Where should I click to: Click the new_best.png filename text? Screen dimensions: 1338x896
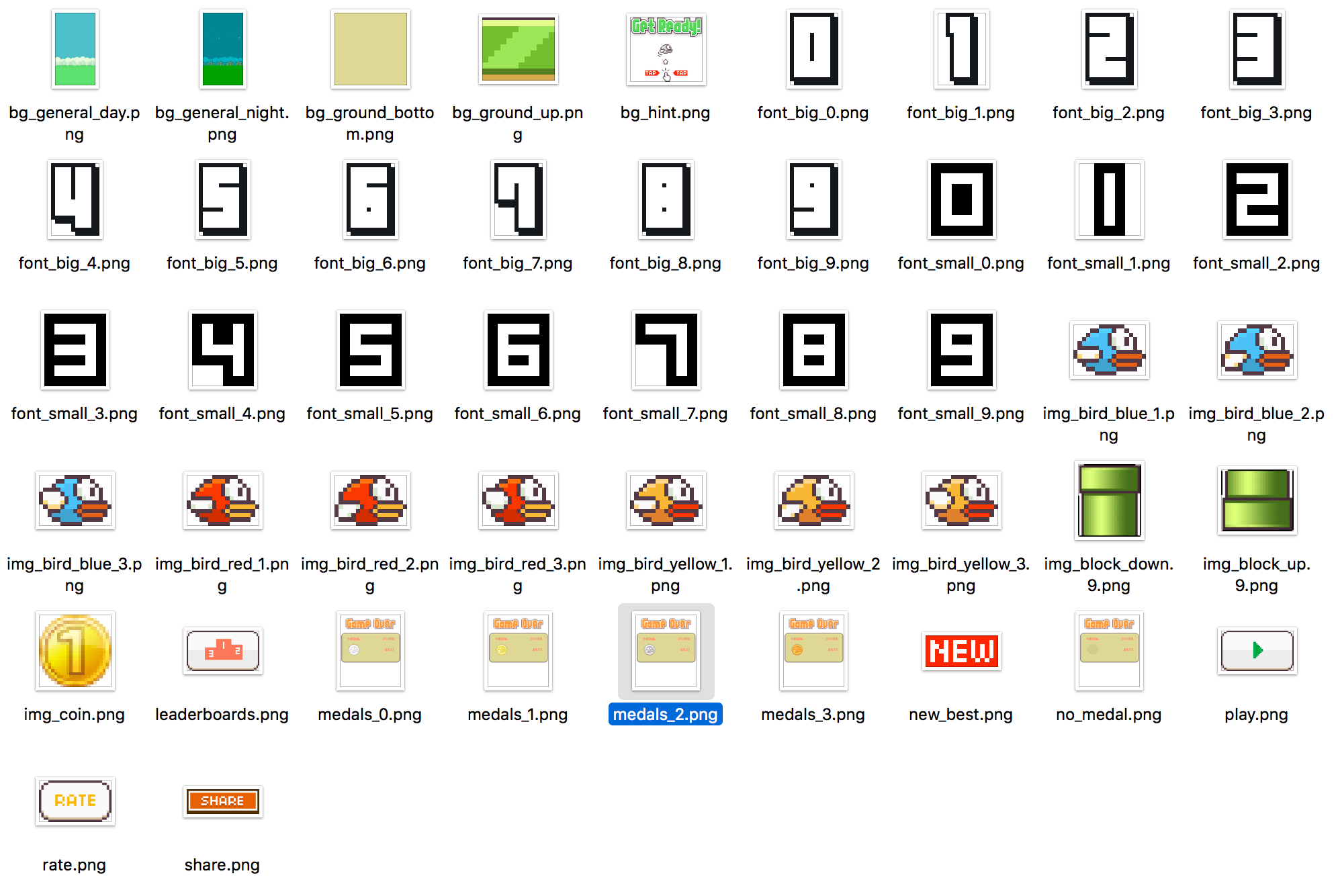pos(961,714)
